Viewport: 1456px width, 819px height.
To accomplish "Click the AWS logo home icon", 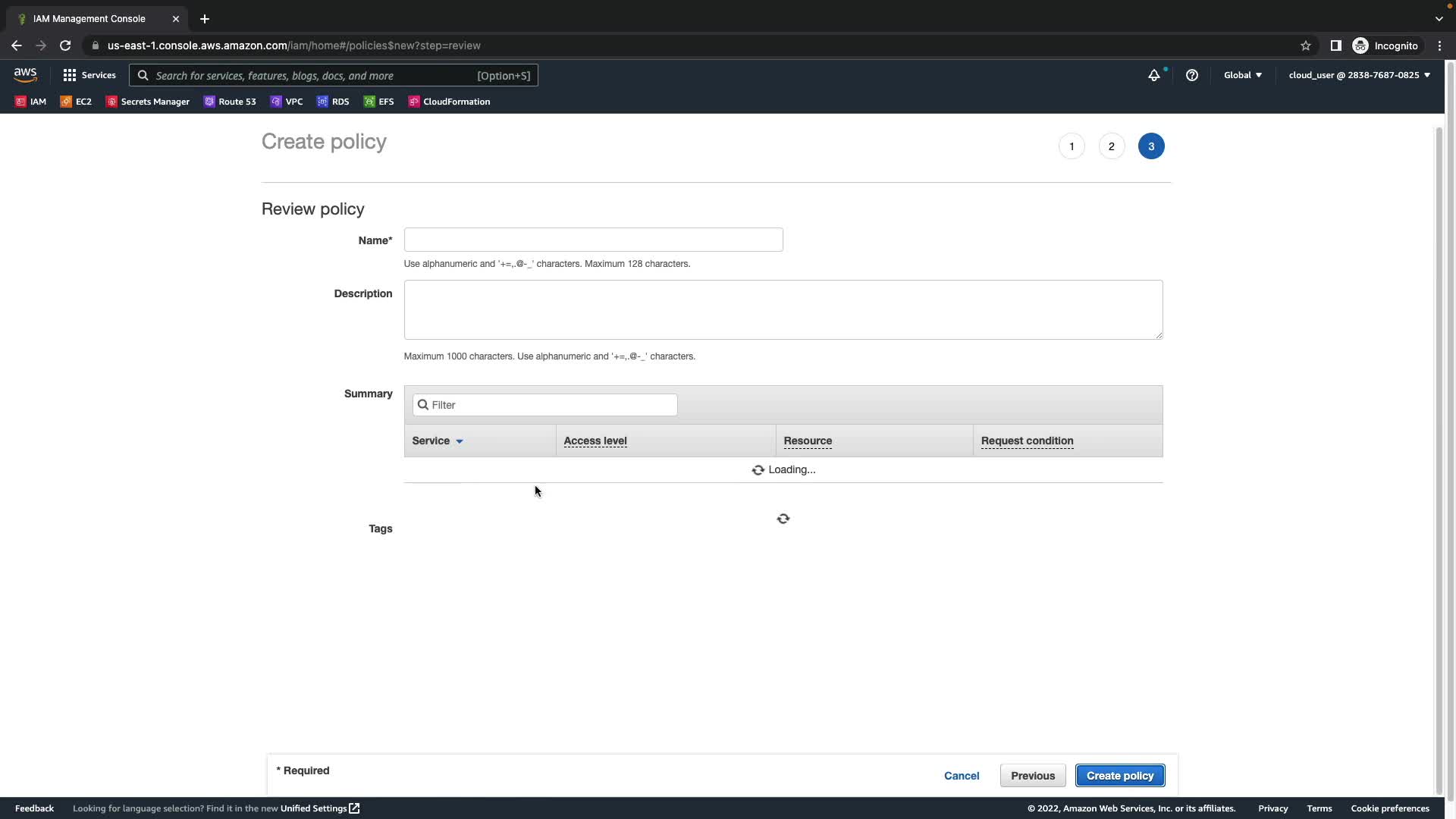I will (25, 74).
